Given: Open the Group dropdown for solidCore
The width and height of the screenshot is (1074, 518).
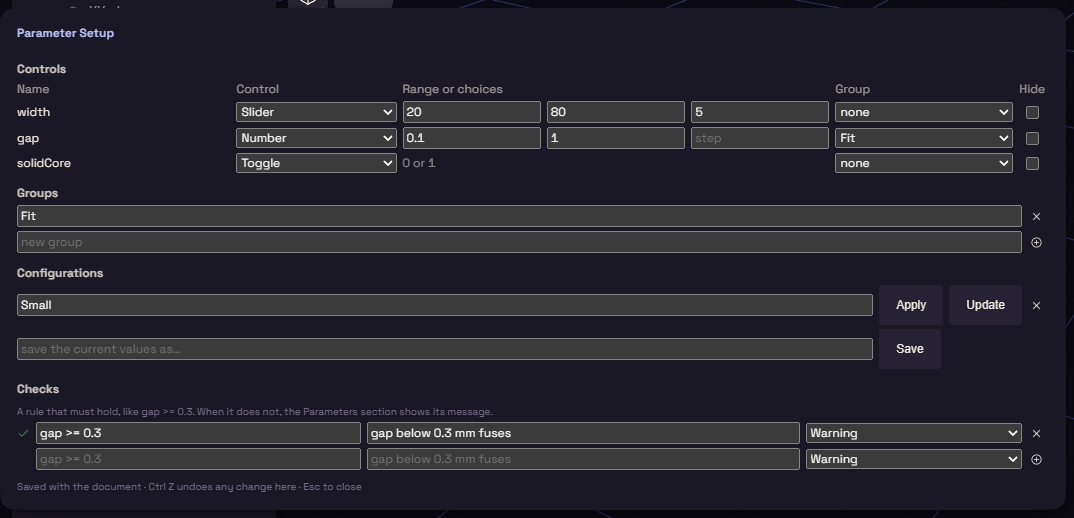Looking at the screenshot, I should click(923, 163).
